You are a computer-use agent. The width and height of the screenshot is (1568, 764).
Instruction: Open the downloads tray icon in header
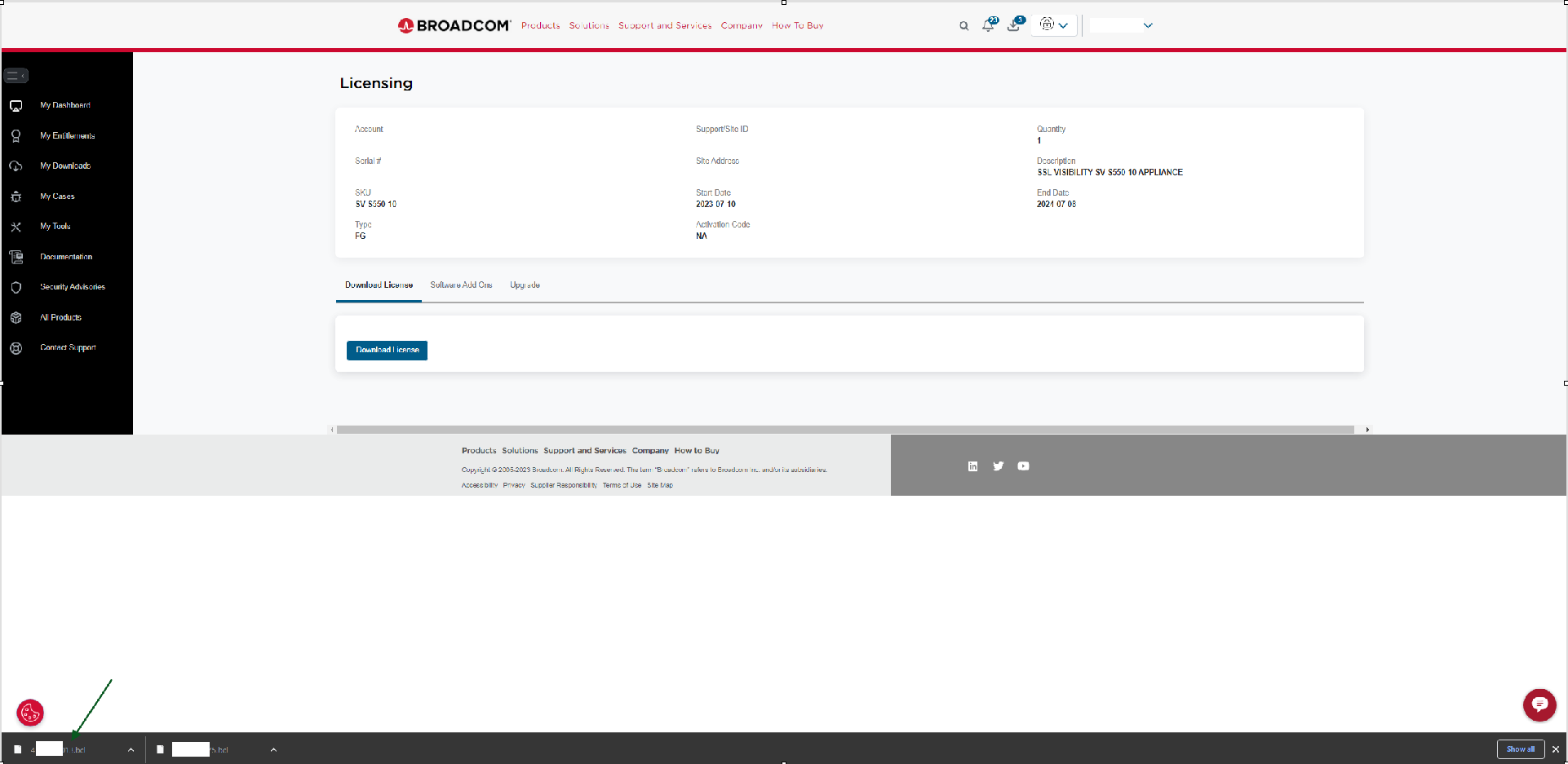[x=1014, y=24]
